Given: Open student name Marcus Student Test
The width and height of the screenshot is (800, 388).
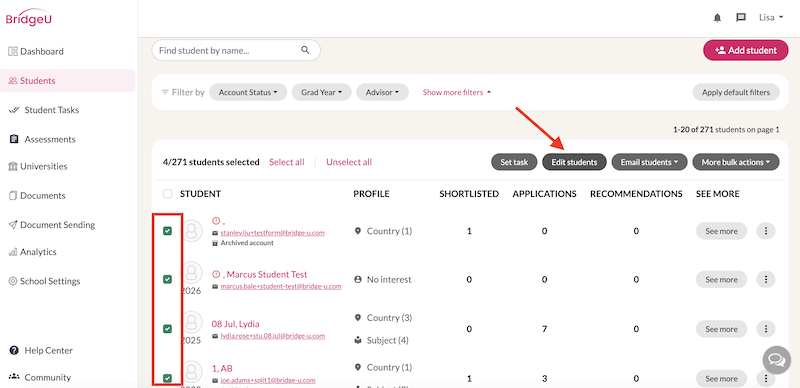Looking at the screenshot, I should [267, 275].
